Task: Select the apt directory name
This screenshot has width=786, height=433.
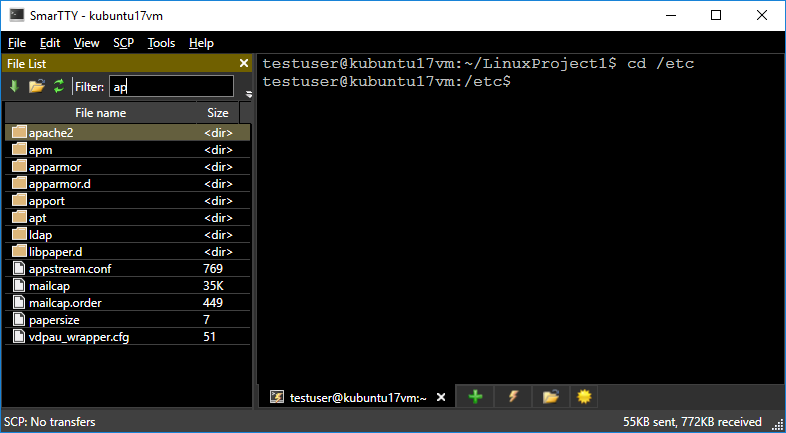Action: 38,218
